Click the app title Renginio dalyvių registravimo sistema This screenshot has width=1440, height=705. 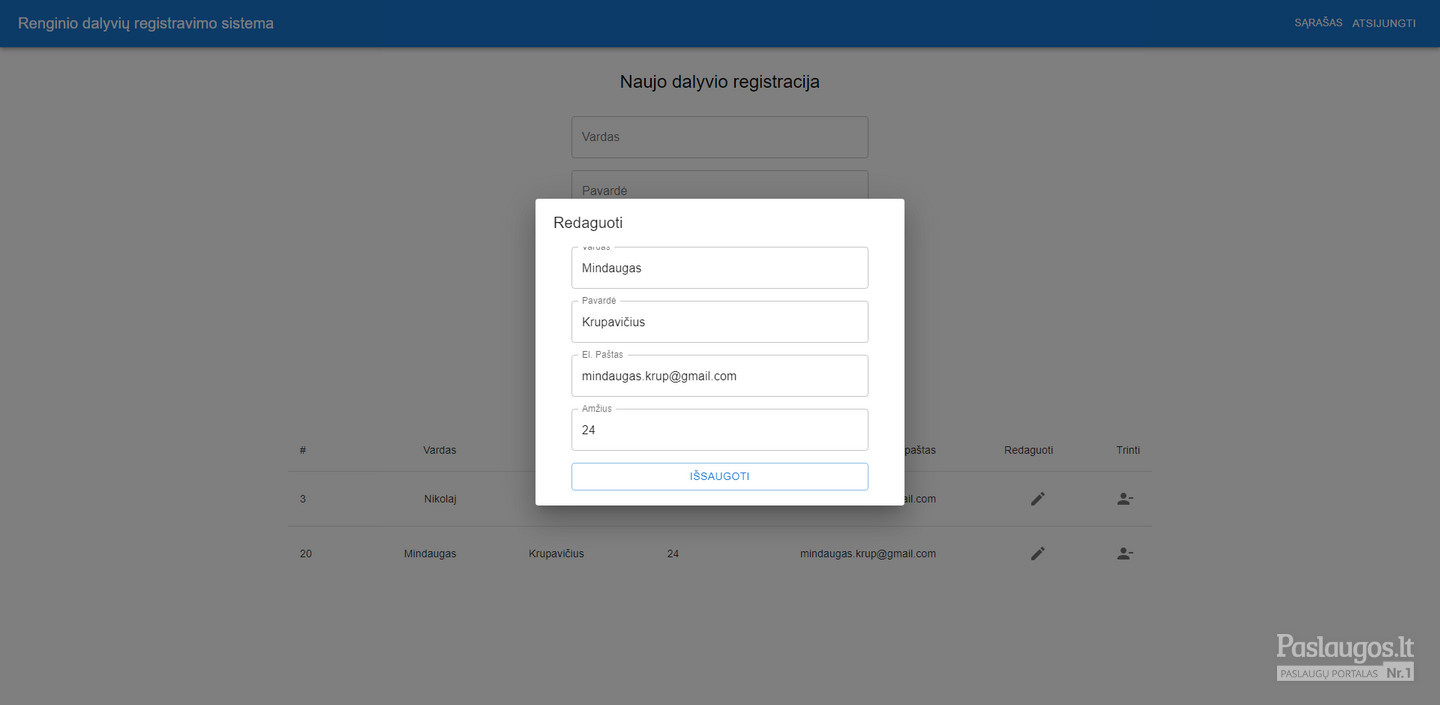(146, 23)
